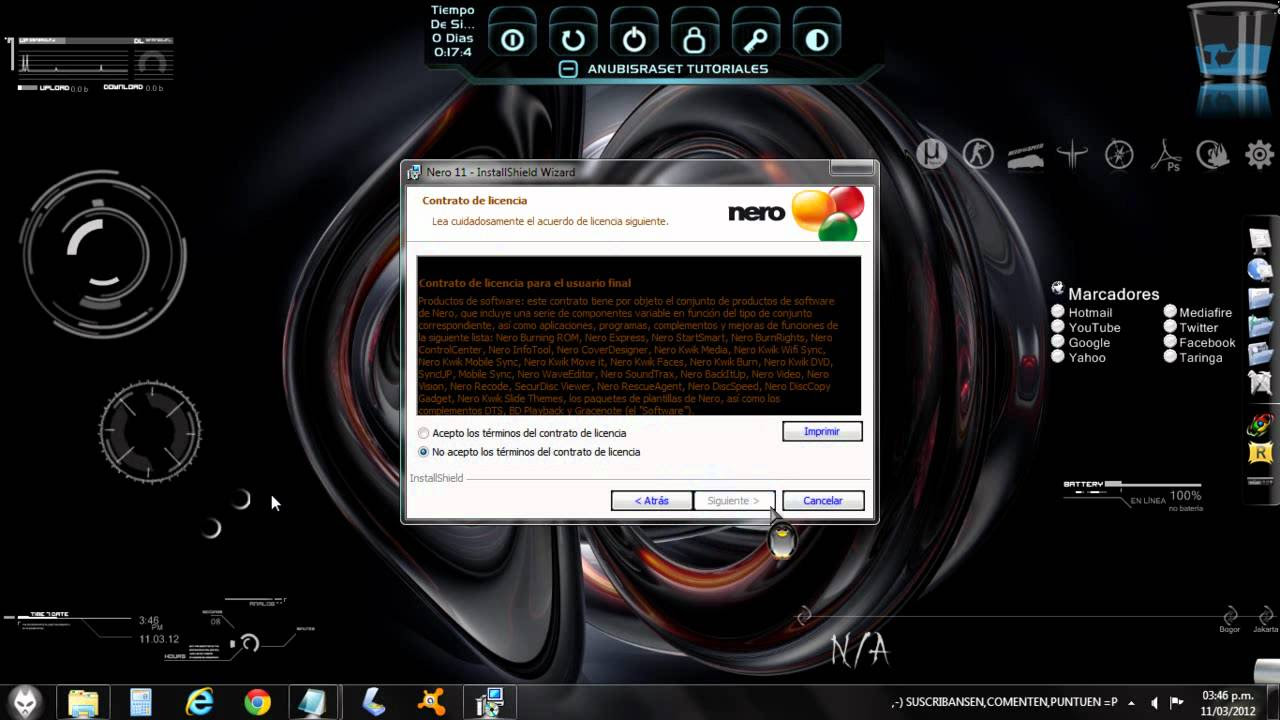
Task: Click the restart arrow widget button
Action: (573, 40)
